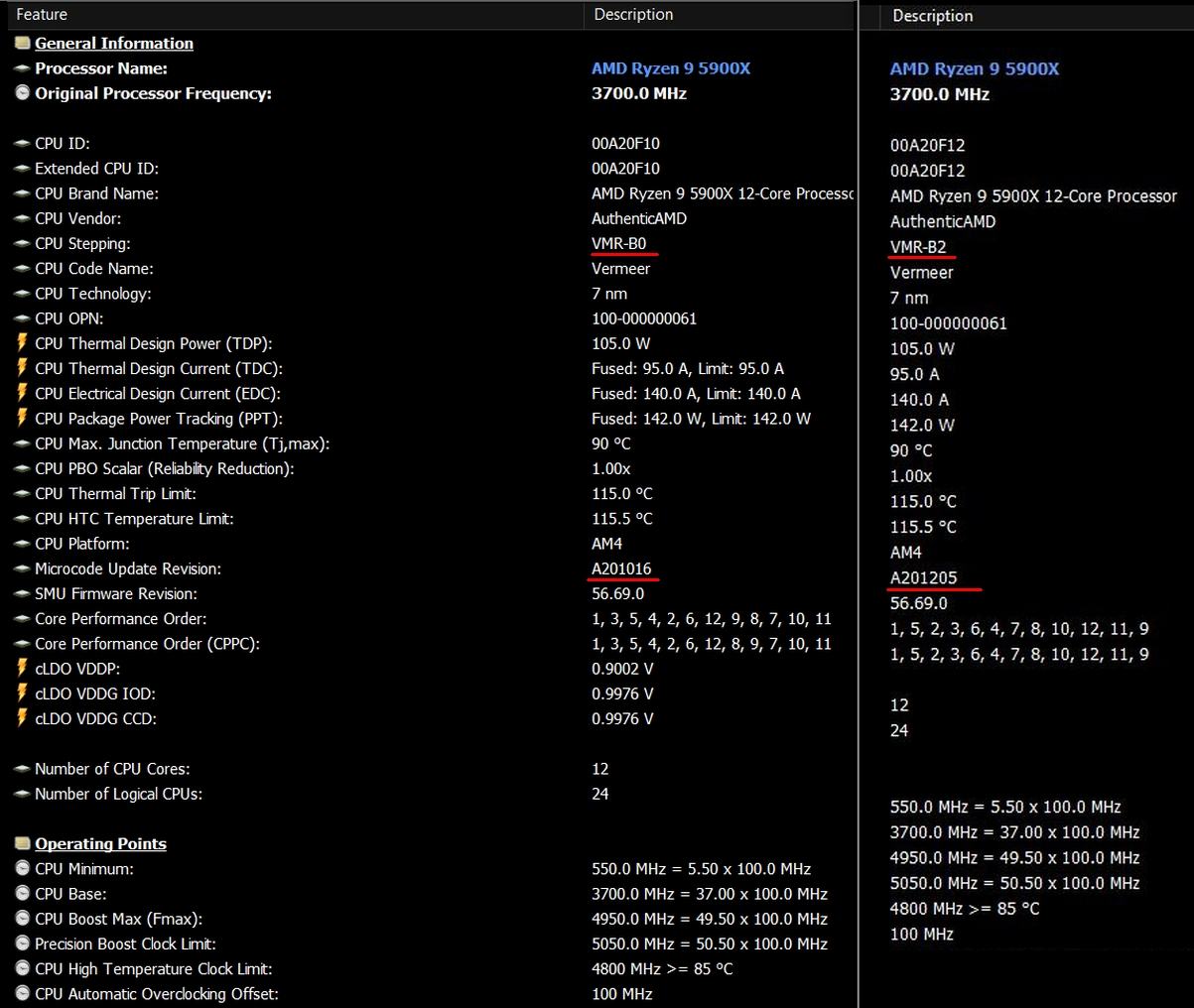Viewport: 1194px width, 1008px height.
Task: Click the VMR-B0 stepping value
Action: pos(619,243)
